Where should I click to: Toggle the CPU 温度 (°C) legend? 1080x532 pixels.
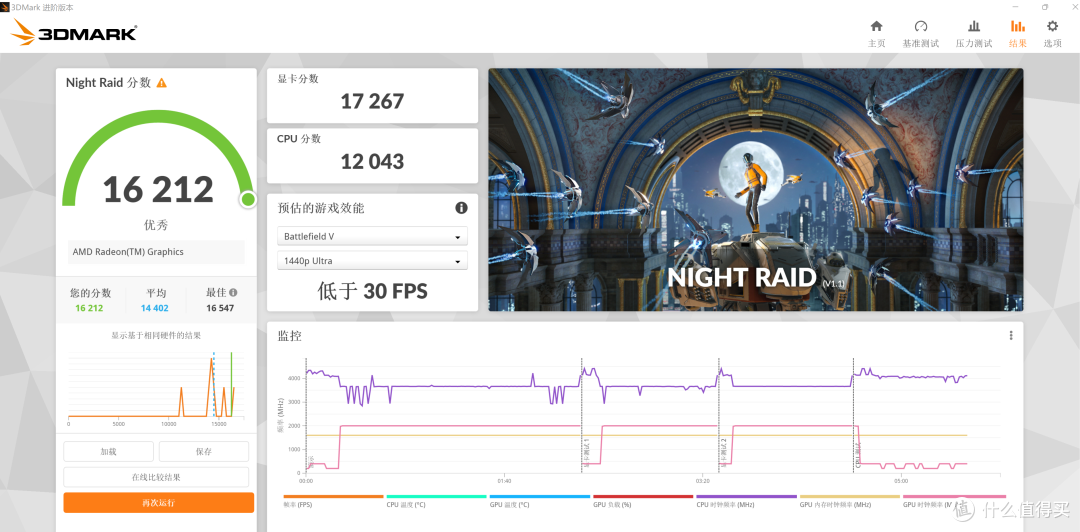[x=437, y=500]
